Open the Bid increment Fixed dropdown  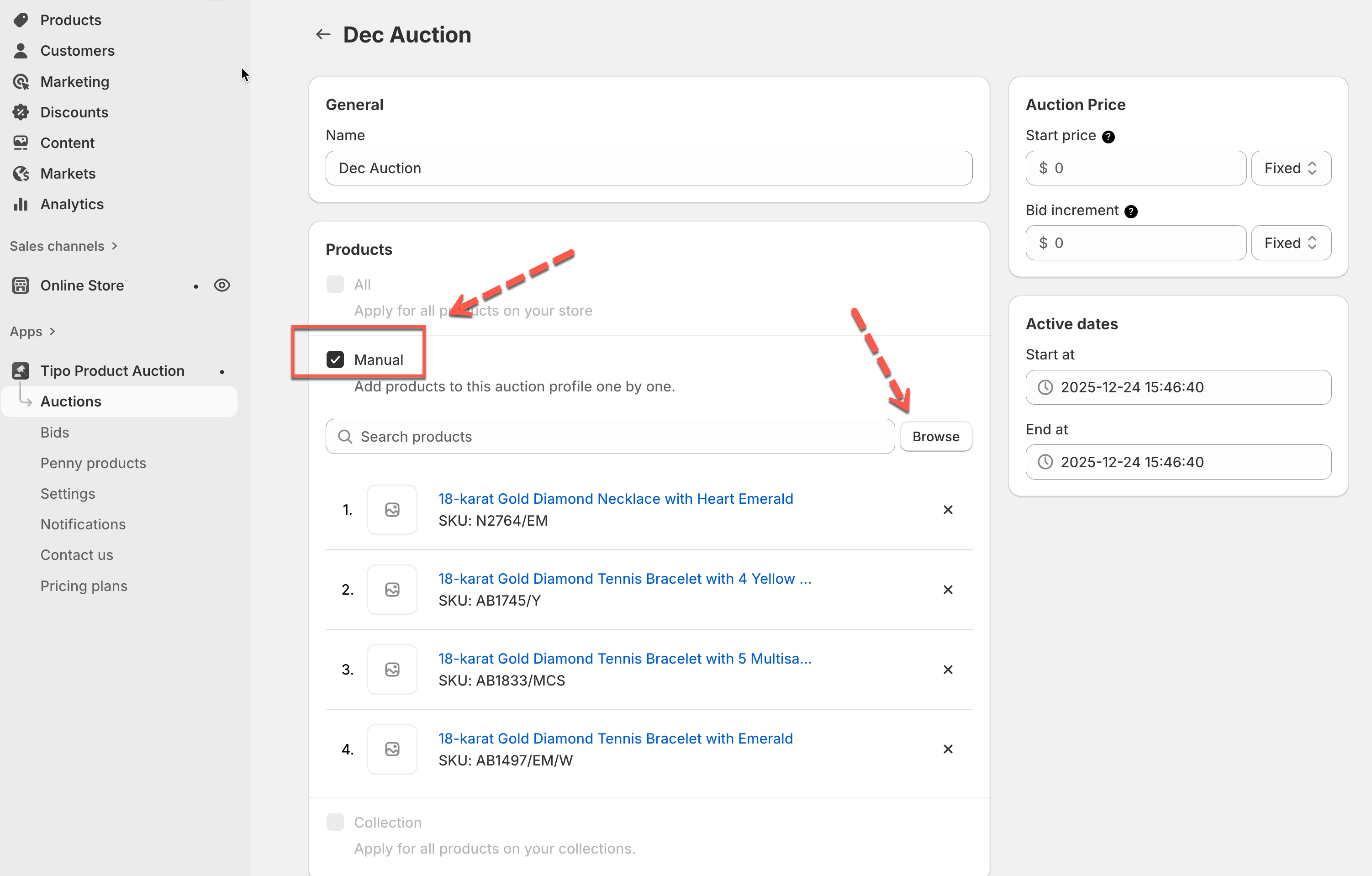(1291, 243)
